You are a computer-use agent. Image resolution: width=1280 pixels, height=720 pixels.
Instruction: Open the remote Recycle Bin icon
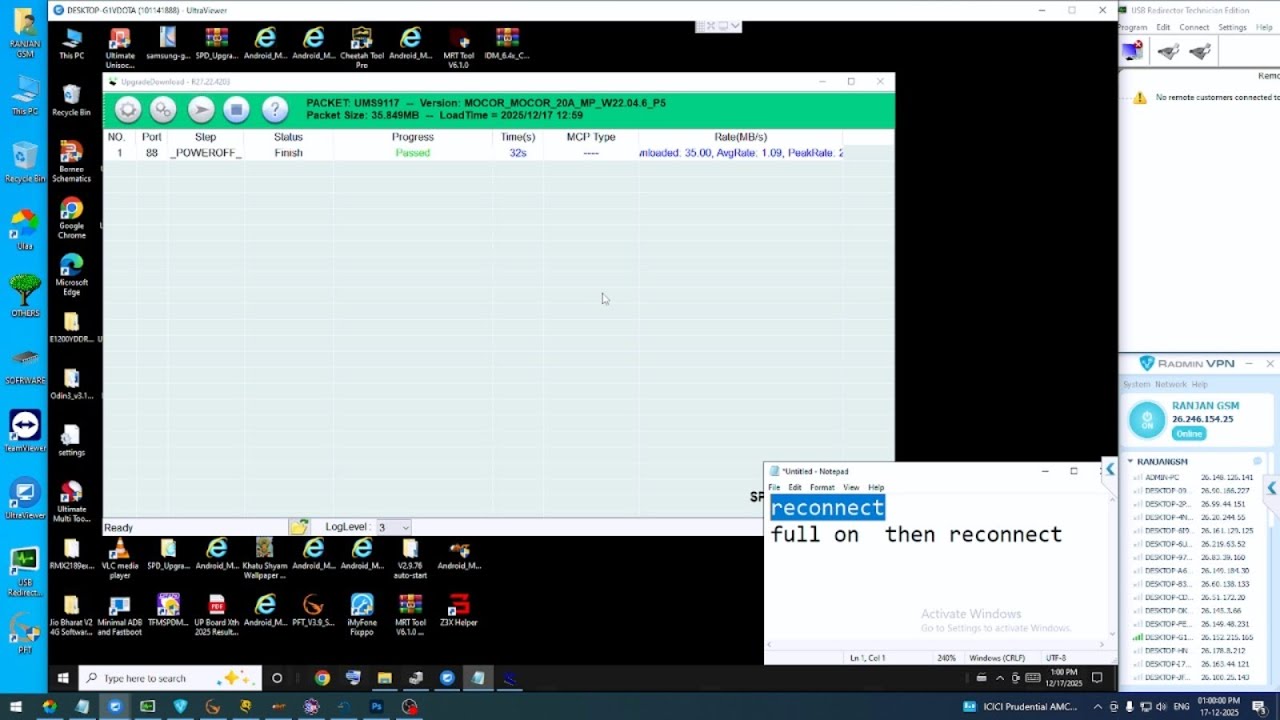coord(71,100)
